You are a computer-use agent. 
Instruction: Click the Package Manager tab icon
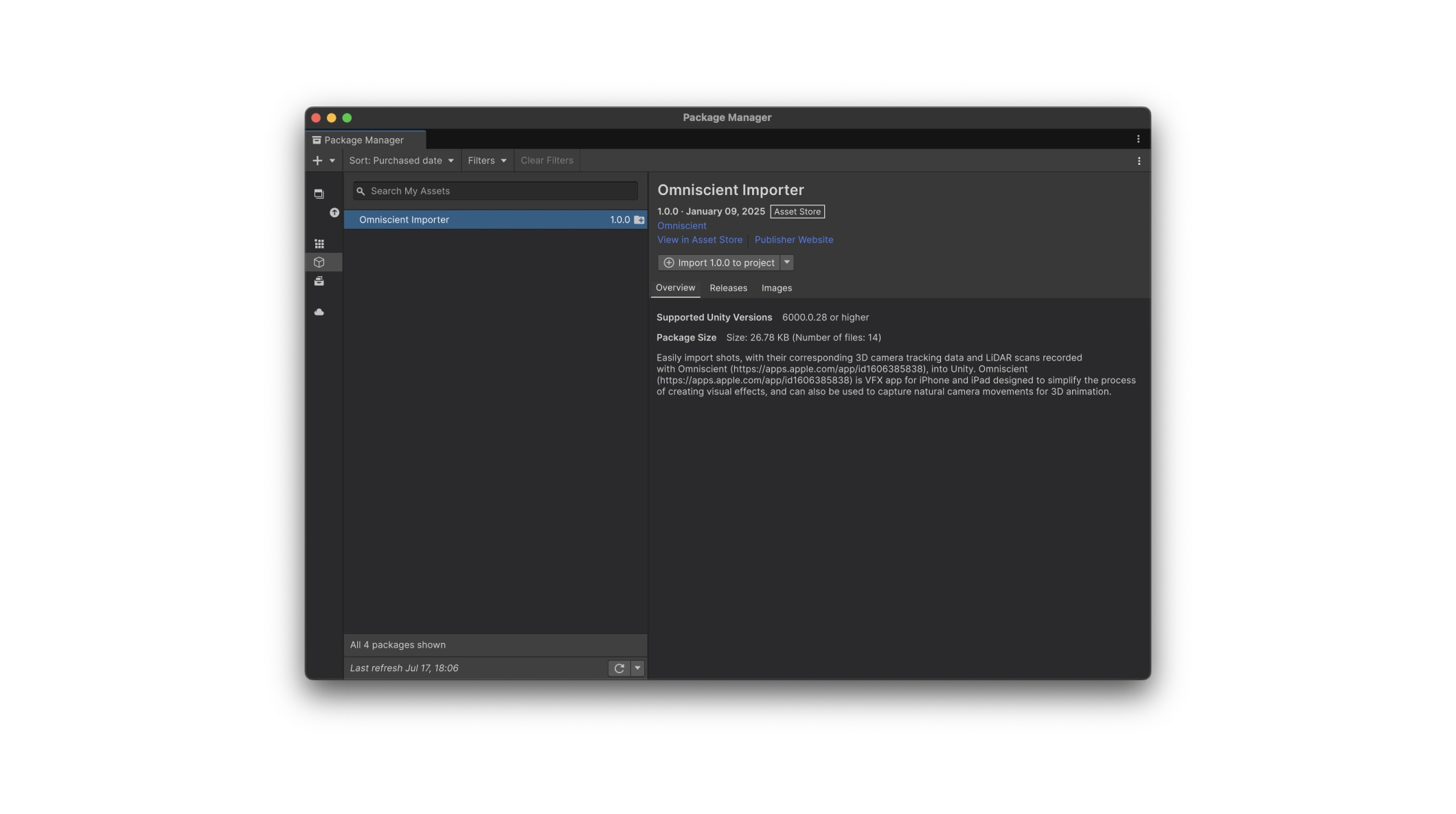click(x=317, y=140)
